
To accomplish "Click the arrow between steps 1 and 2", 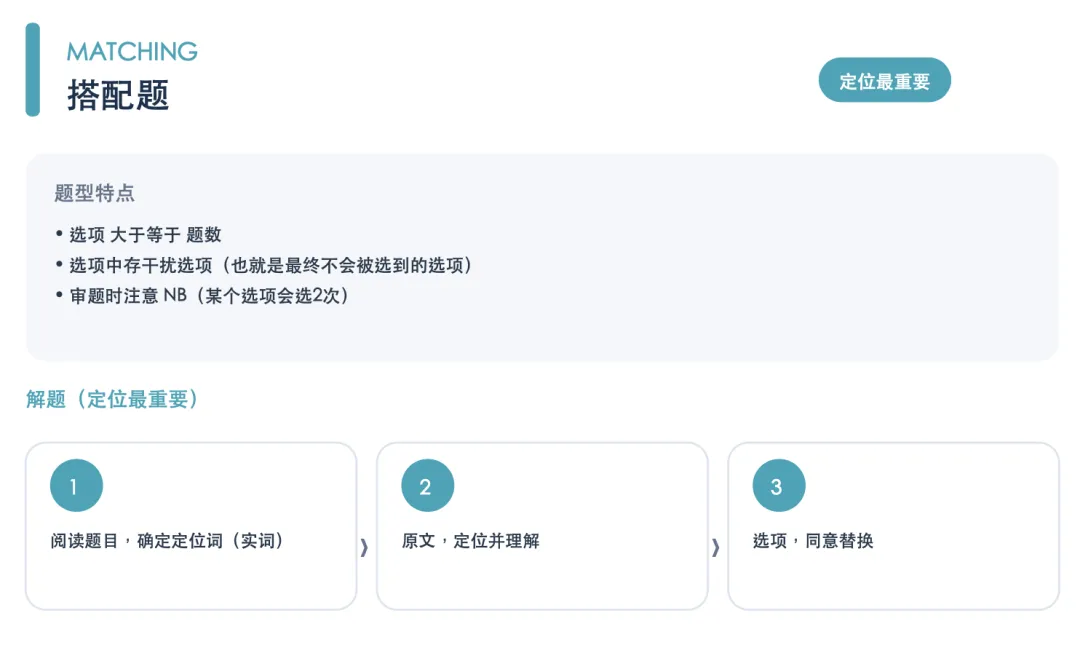I will (364, 548).
